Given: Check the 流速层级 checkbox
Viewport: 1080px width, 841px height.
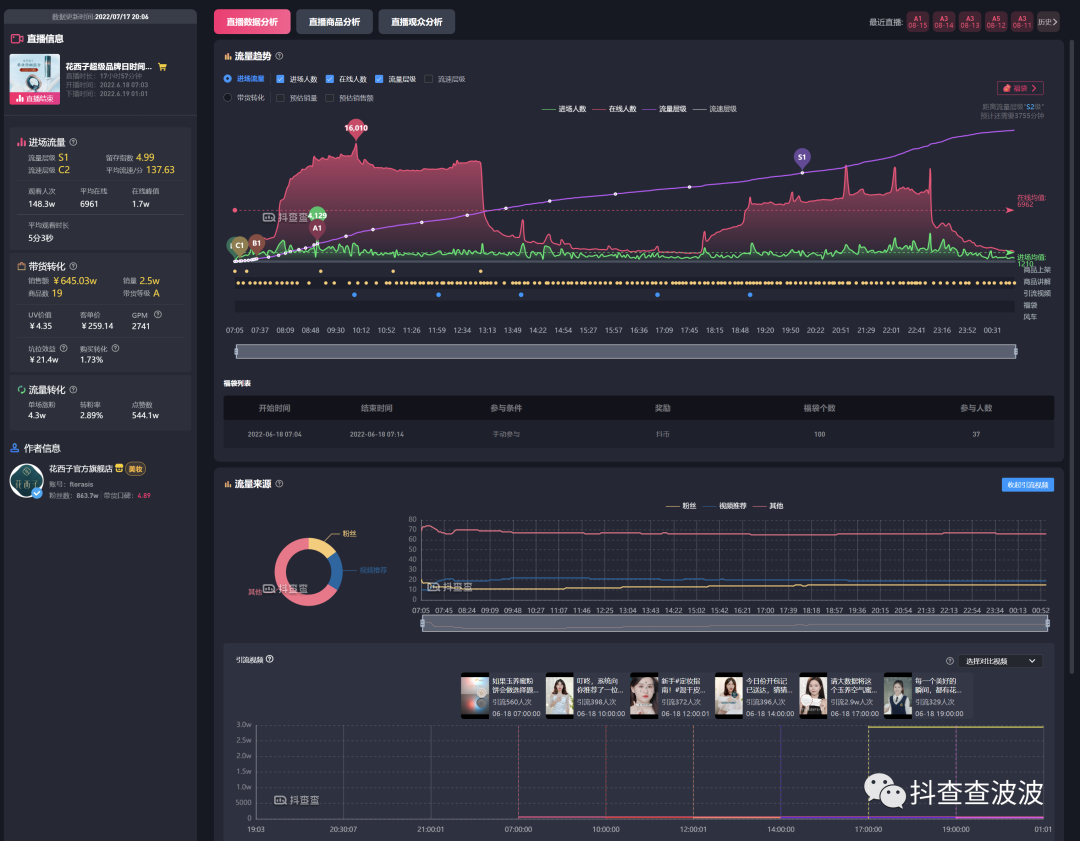Looking at the screenshot, I should [428, 79].
